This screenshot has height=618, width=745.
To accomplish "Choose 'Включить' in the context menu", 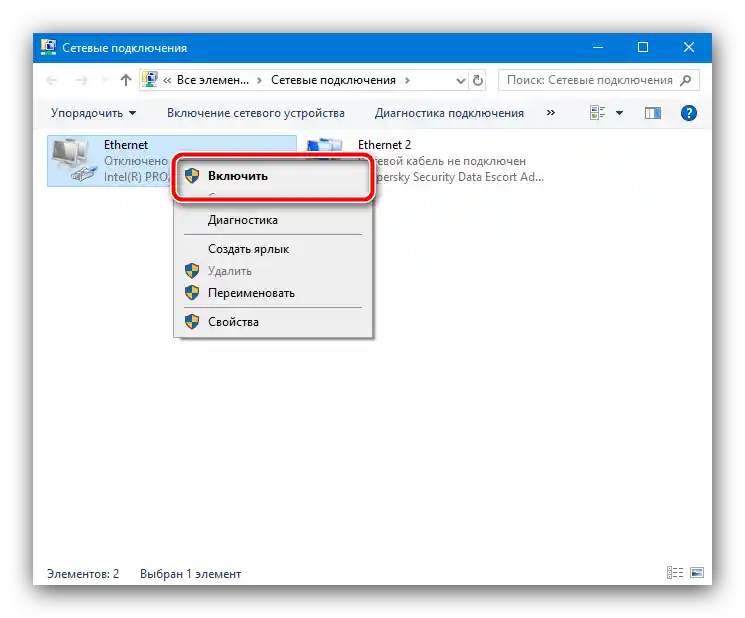I will click(273, 176).
